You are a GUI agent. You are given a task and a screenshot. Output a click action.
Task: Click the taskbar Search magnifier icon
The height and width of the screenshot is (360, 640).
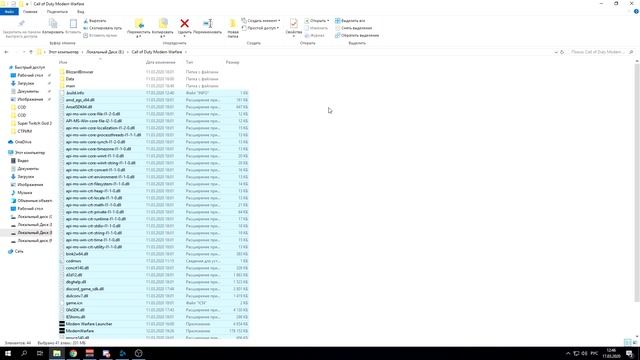click(24, 353)
